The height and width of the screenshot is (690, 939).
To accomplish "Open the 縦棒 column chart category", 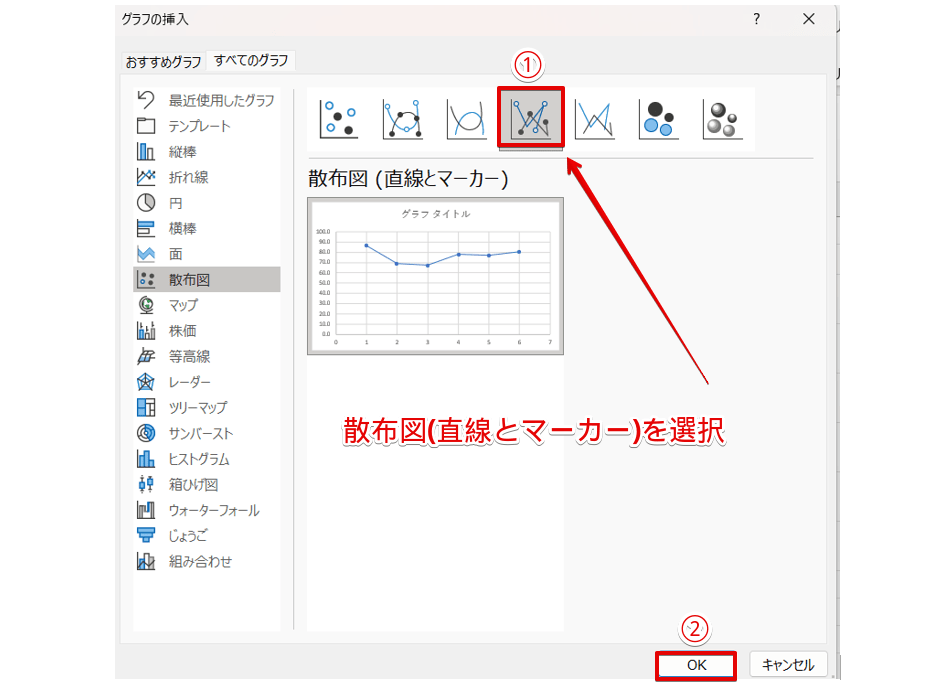I will (182, 152).
